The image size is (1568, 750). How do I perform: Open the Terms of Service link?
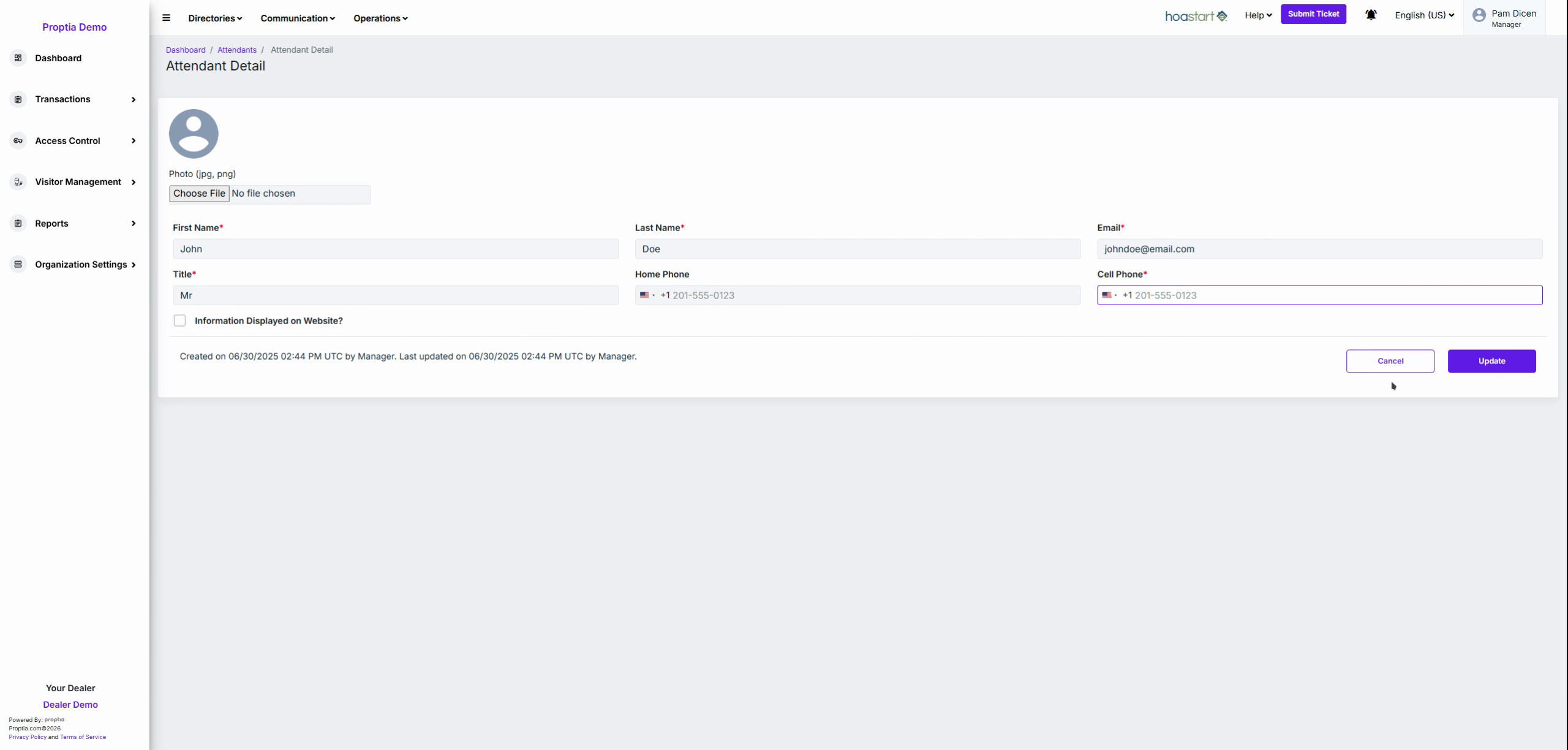coord(83,737)
